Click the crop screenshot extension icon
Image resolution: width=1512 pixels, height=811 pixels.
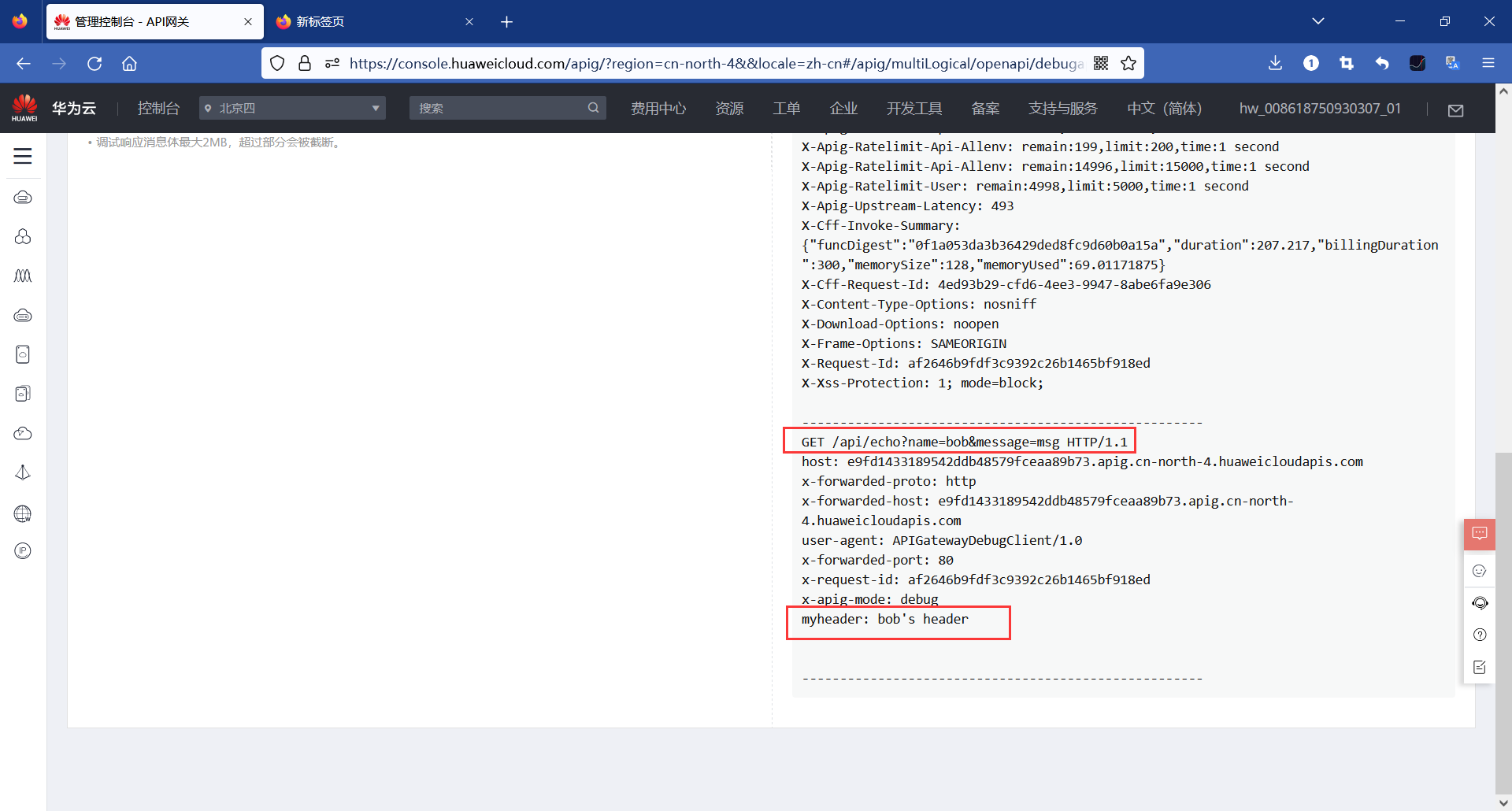(1347, 63)
